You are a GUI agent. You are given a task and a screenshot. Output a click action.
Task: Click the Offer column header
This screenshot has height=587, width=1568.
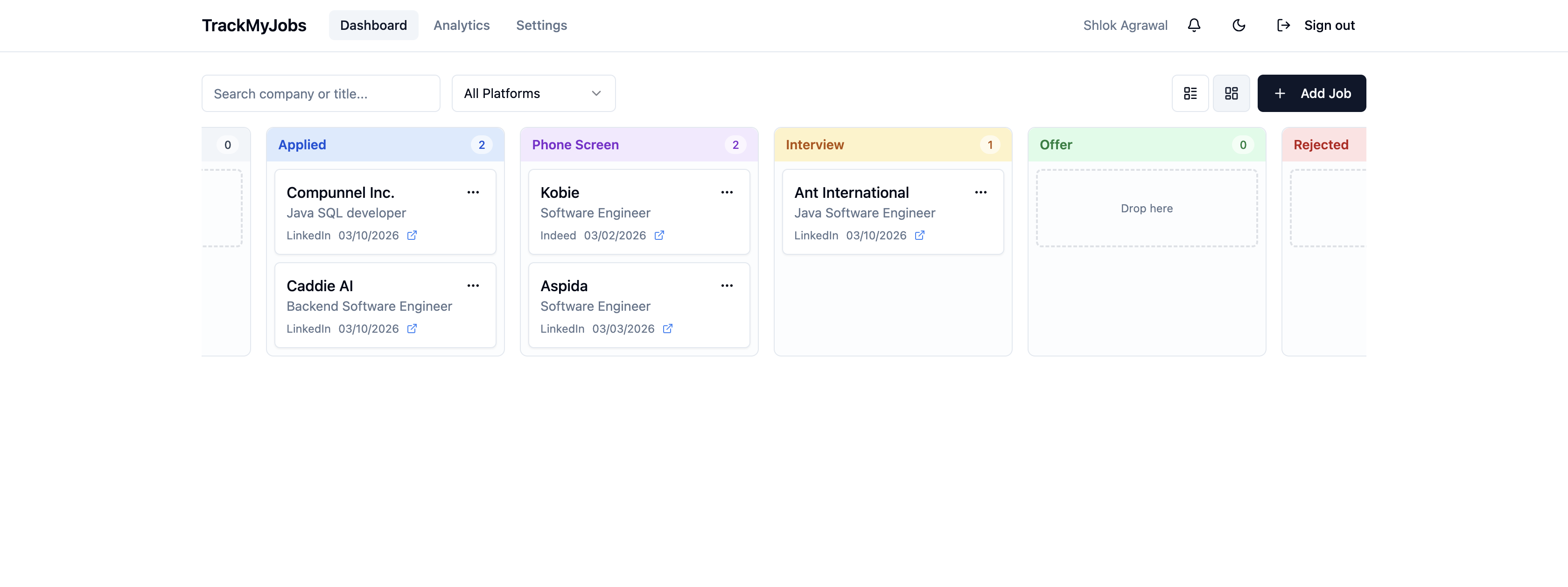click(1147, 144)
